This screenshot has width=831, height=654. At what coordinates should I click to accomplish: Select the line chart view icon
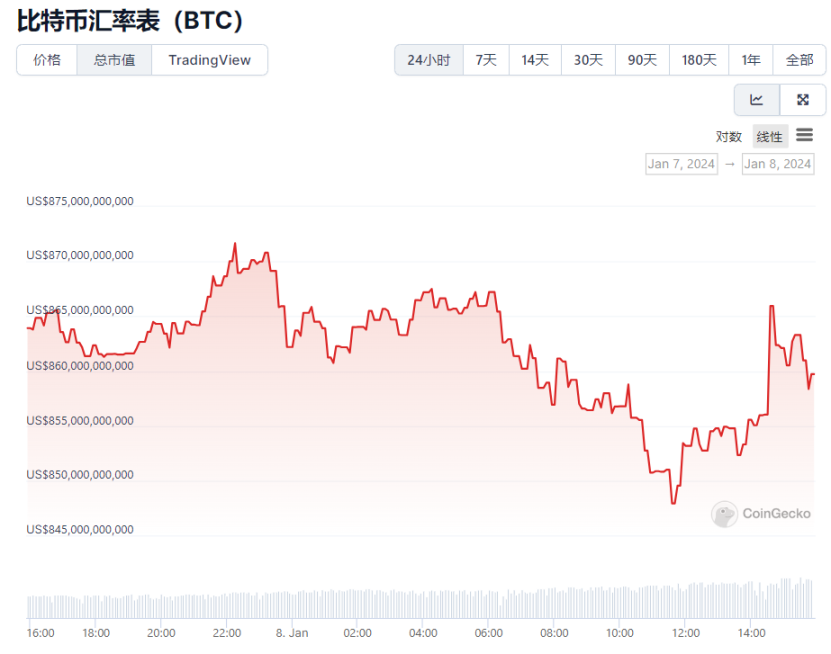point(757,100)
